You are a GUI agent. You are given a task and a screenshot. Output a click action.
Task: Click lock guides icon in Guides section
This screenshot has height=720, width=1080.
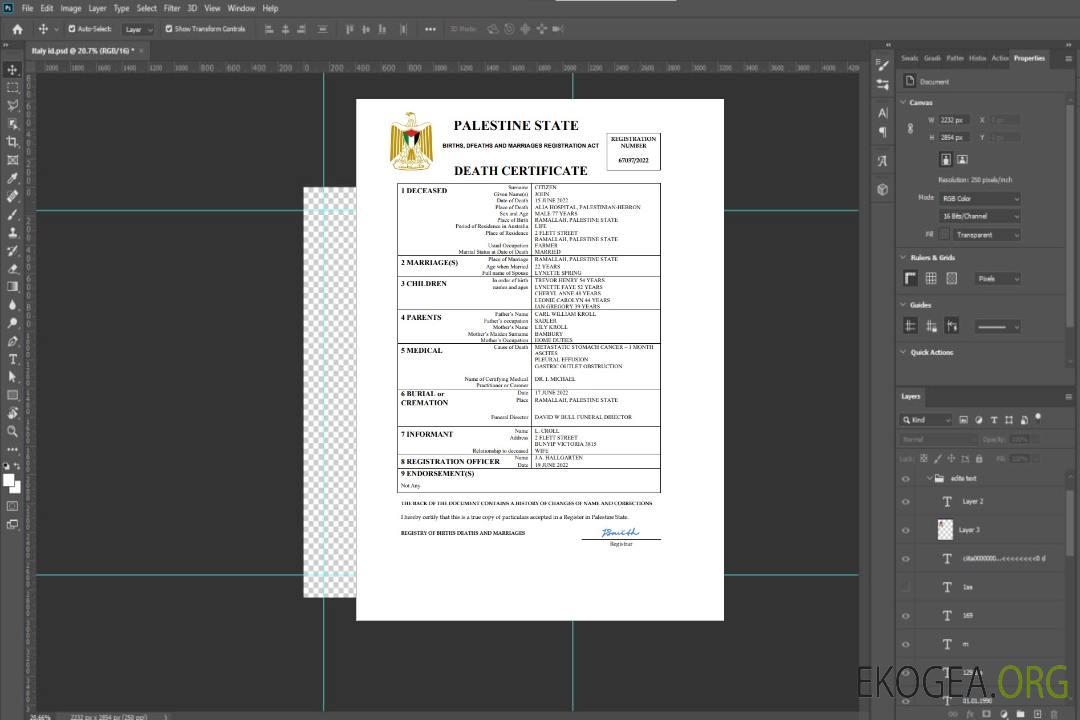click(x=931, y=327)
